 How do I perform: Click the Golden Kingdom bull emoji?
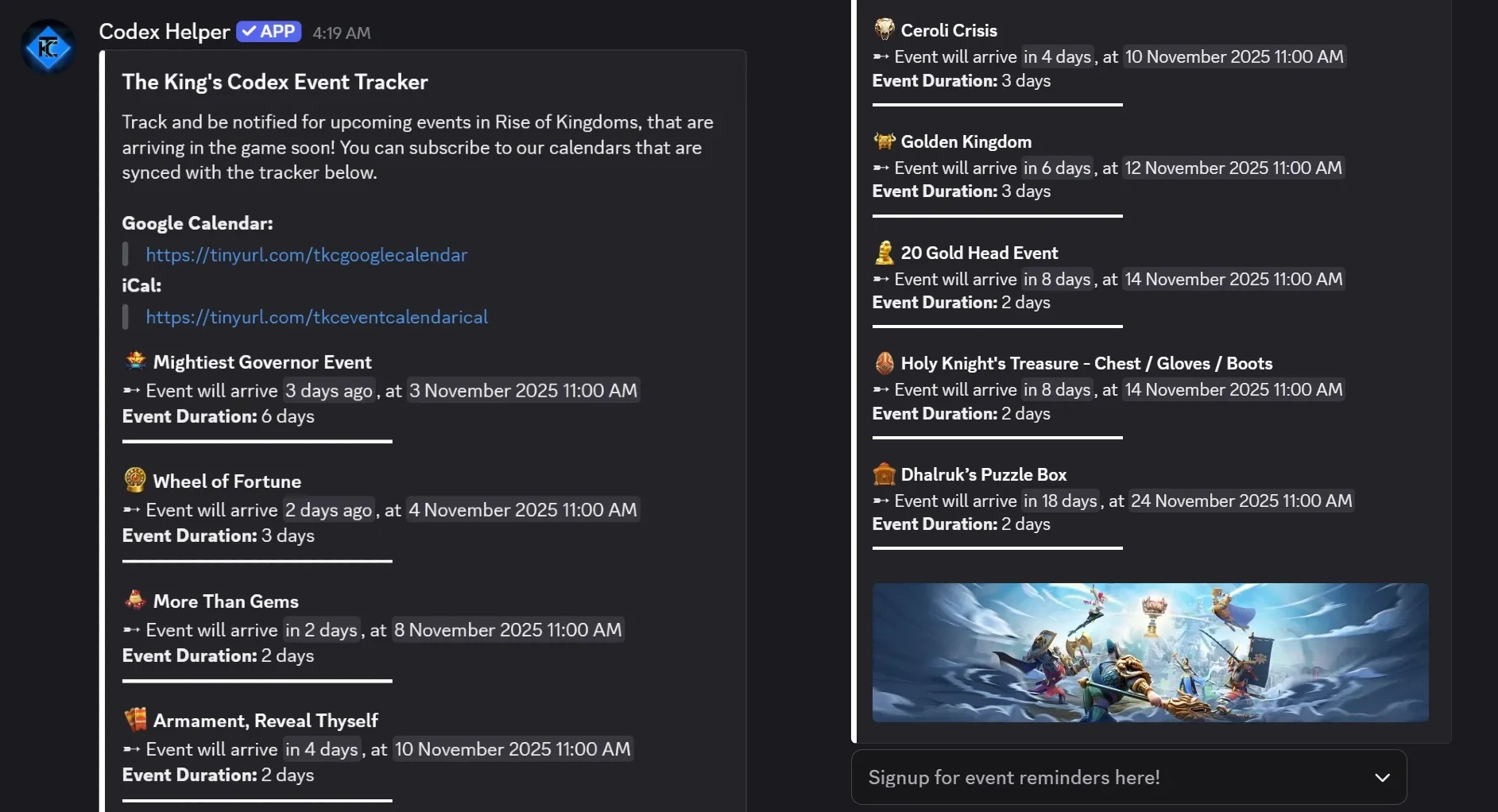point(884,141)
